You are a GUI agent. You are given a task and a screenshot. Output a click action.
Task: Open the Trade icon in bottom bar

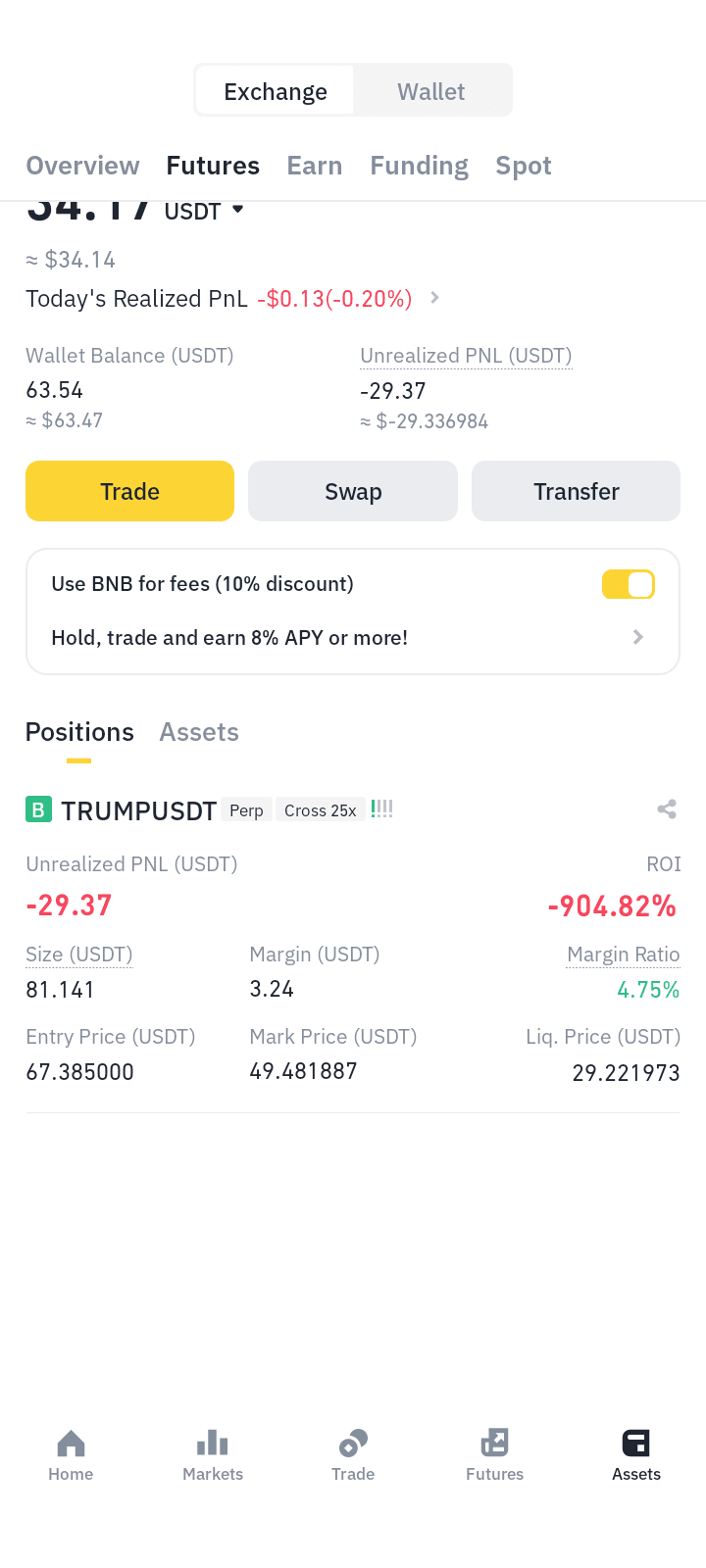point(353,1444)
